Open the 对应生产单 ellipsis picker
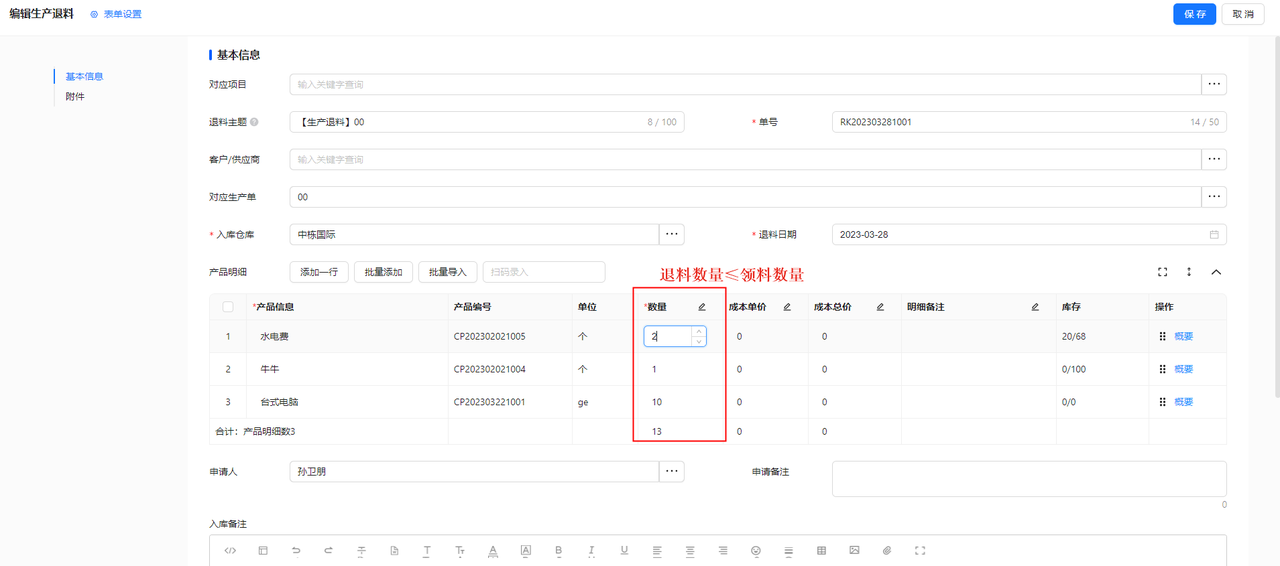 point(1214,197)
